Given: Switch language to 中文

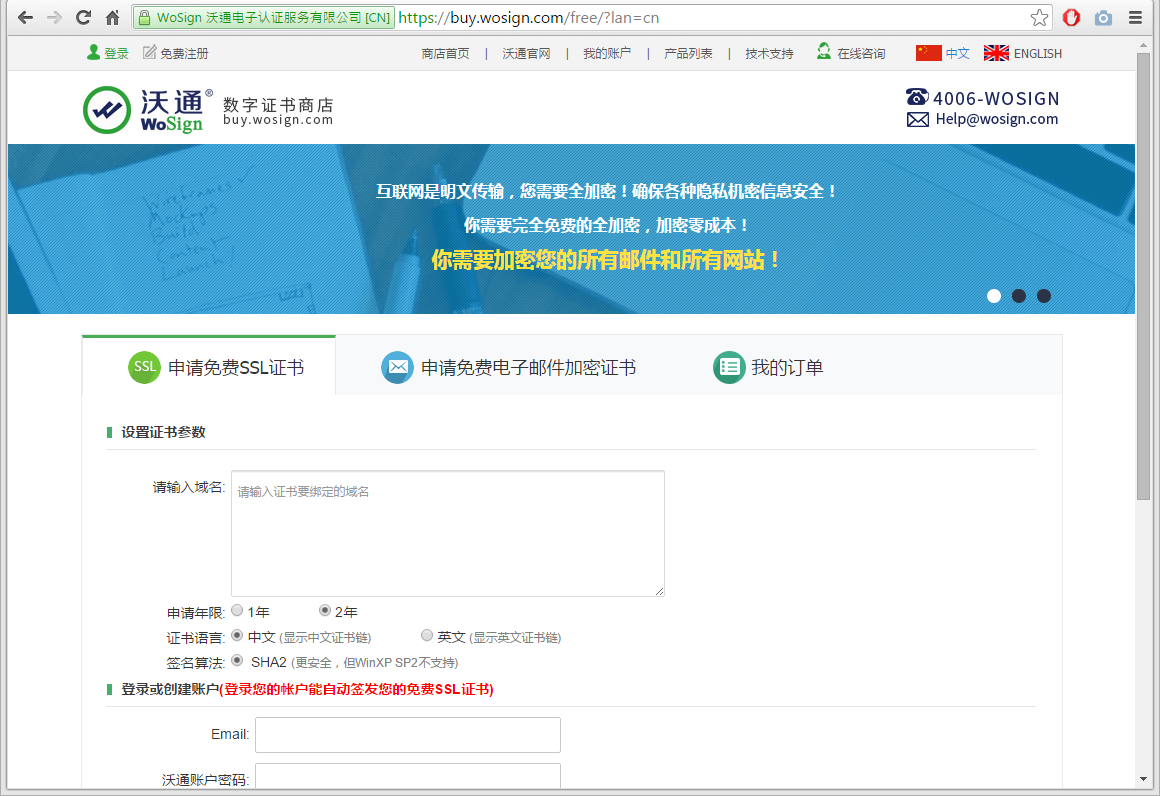Looking at the screenshot, I should click(x=957, y=54).
